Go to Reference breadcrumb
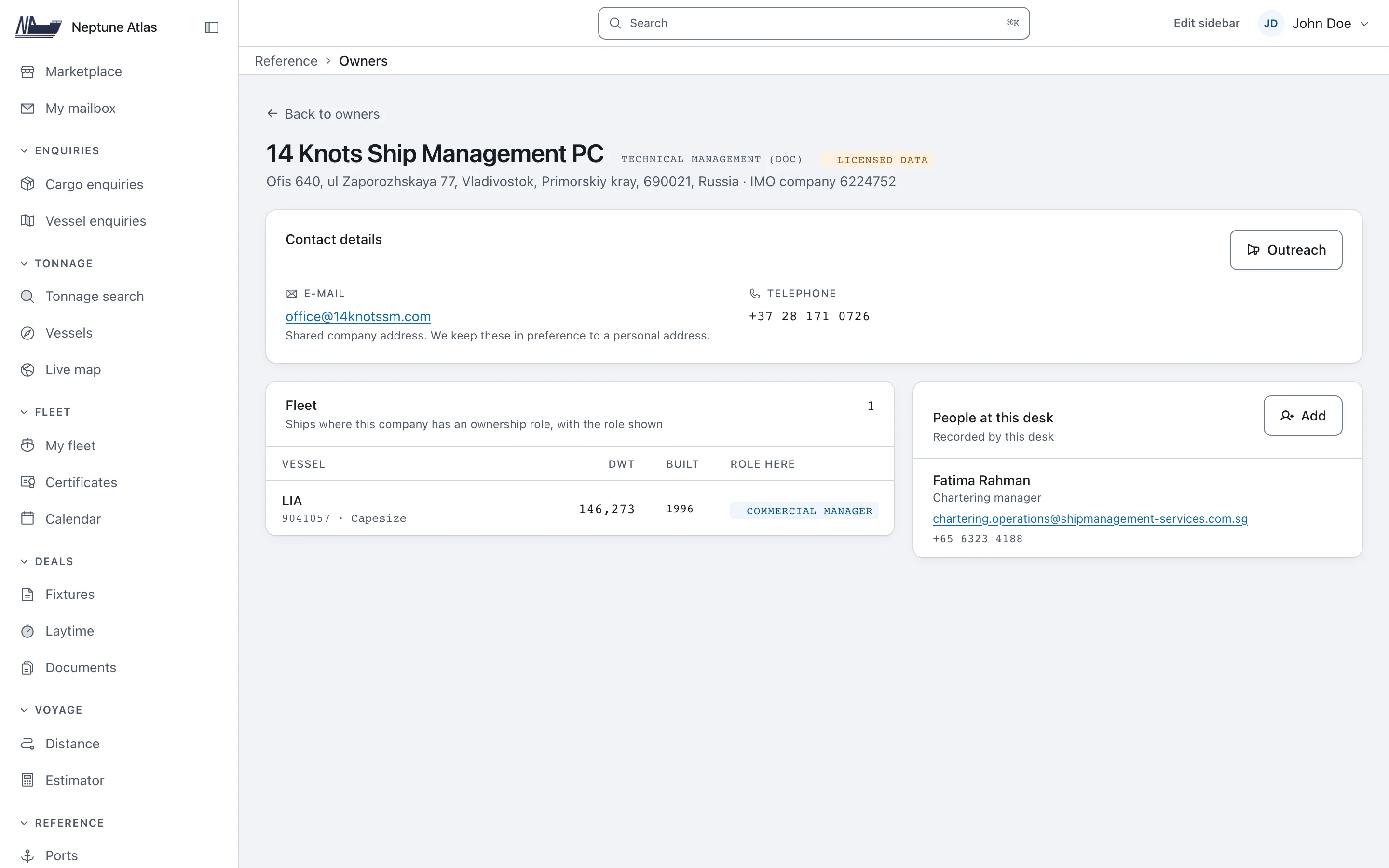 pyautogui.click(x=286, y=61)
